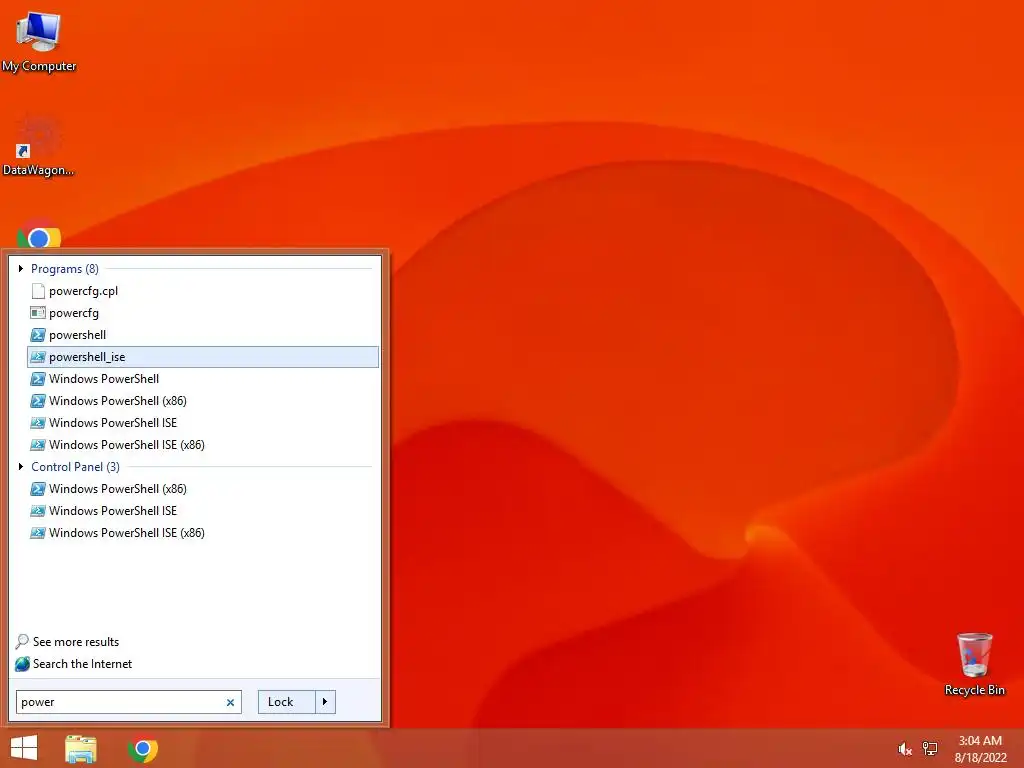Clear the search box with X

230,703
